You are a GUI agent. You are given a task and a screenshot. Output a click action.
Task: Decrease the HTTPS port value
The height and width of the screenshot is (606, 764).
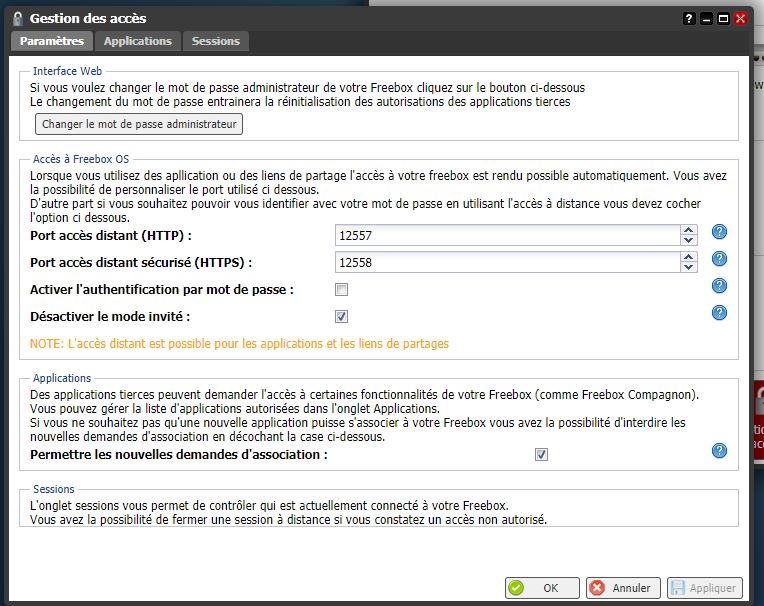(688, 266)
